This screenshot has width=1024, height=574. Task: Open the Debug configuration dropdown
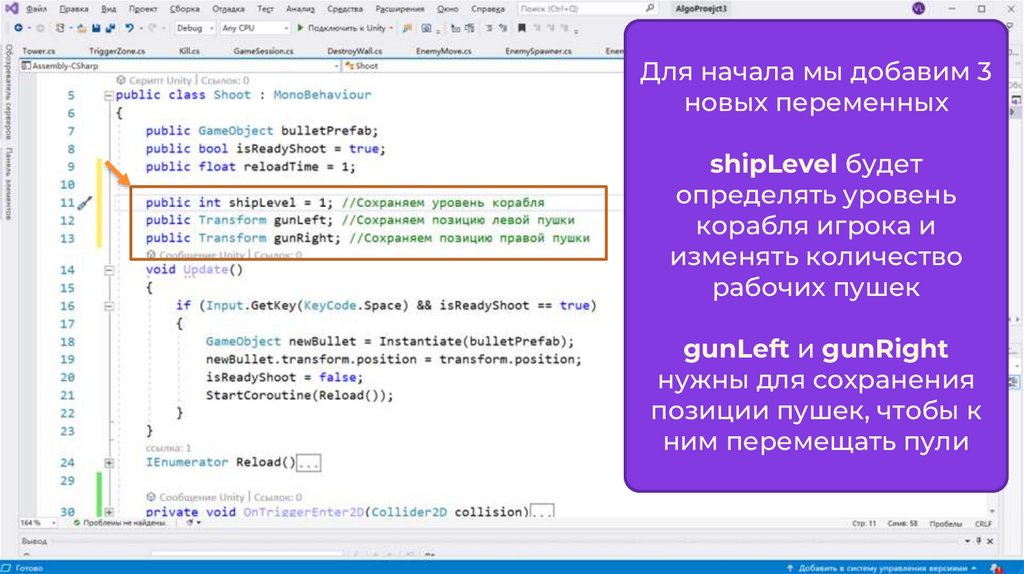[x=195, y=28]
